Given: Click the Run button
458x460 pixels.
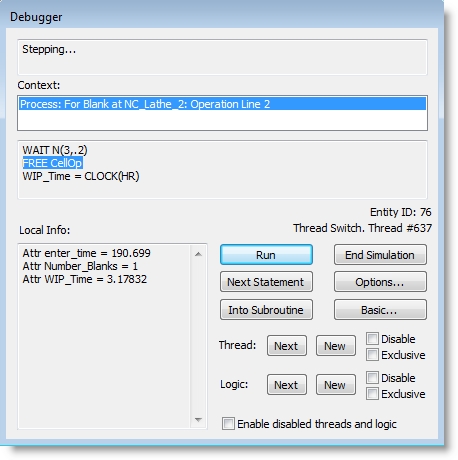Looking at the screenshot, I should pos(266,255).
